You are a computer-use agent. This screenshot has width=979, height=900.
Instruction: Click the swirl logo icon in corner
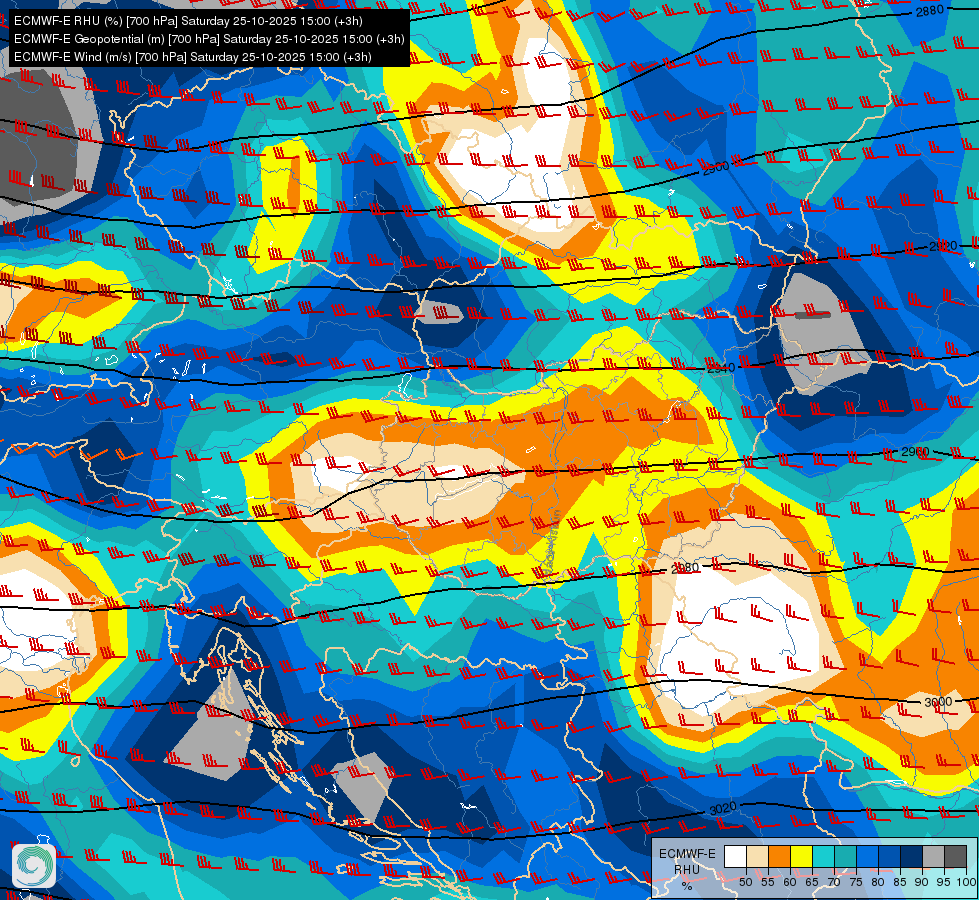[34, 866]
